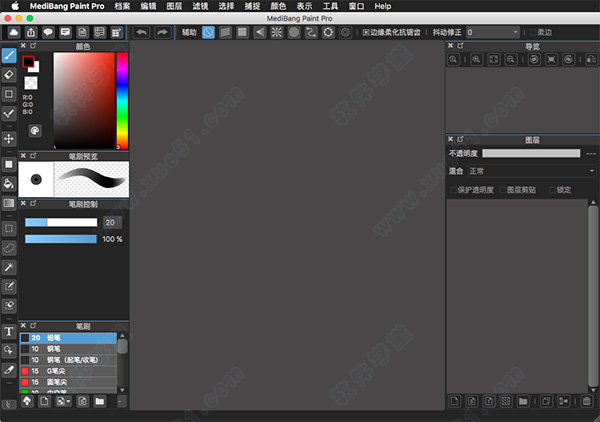Open the 档案 menu
Viewport: 600px width, 422px height.
coord(122,6)
